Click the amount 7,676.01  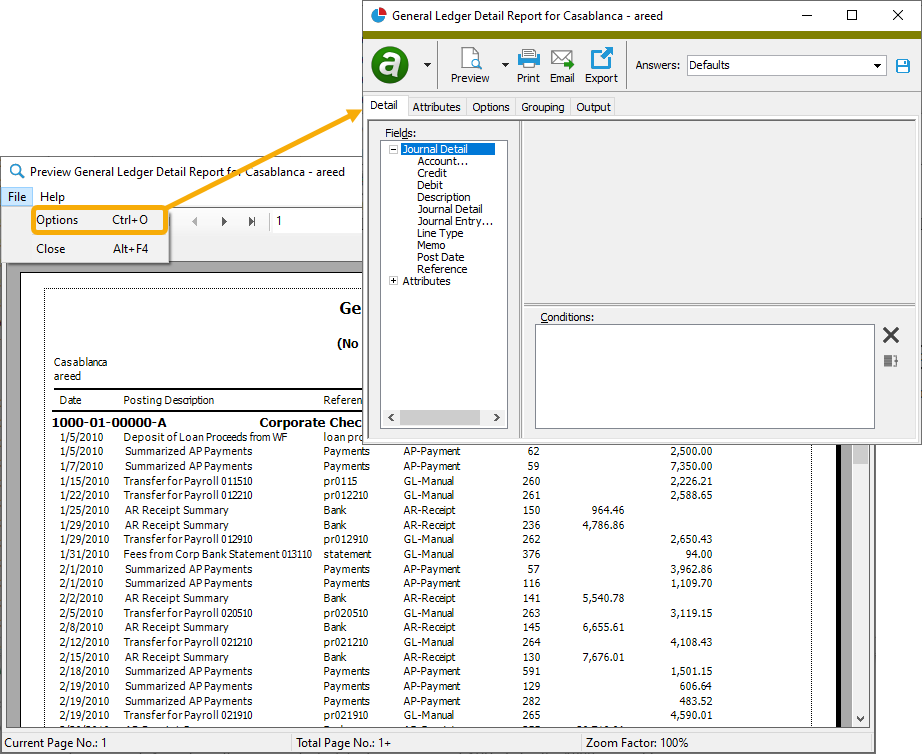point(603,657)
